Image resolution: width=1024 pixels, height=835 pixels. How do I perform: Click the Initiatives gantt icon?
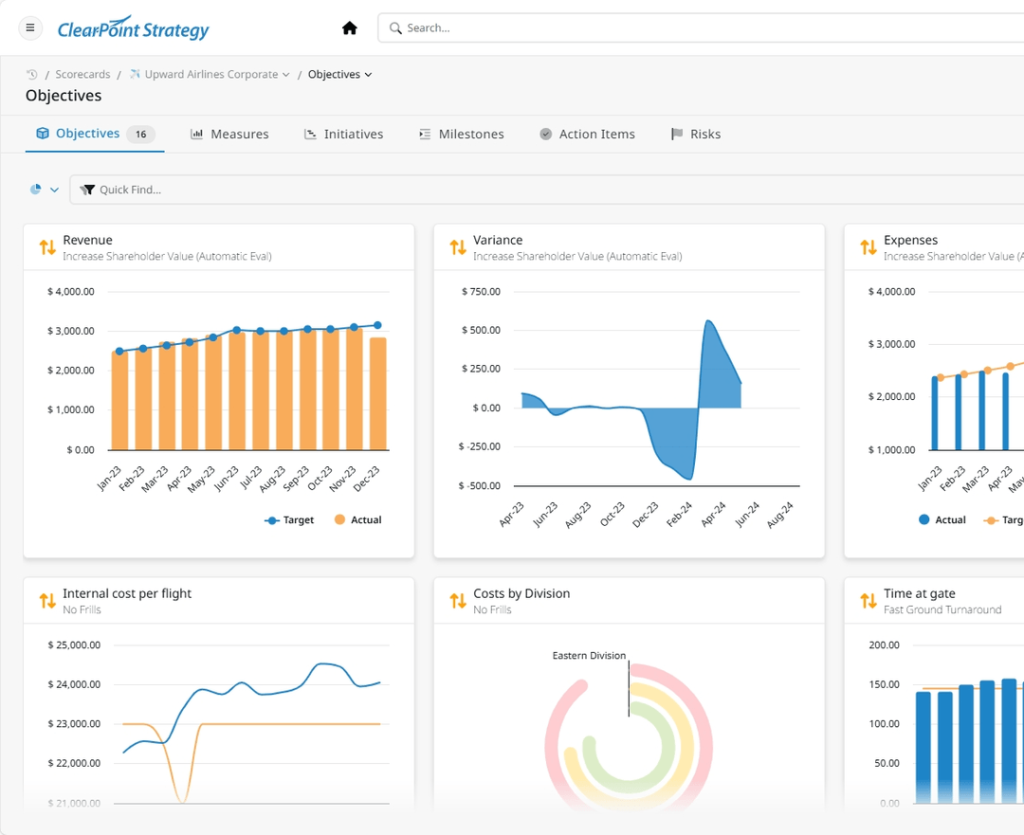point(310,134)
